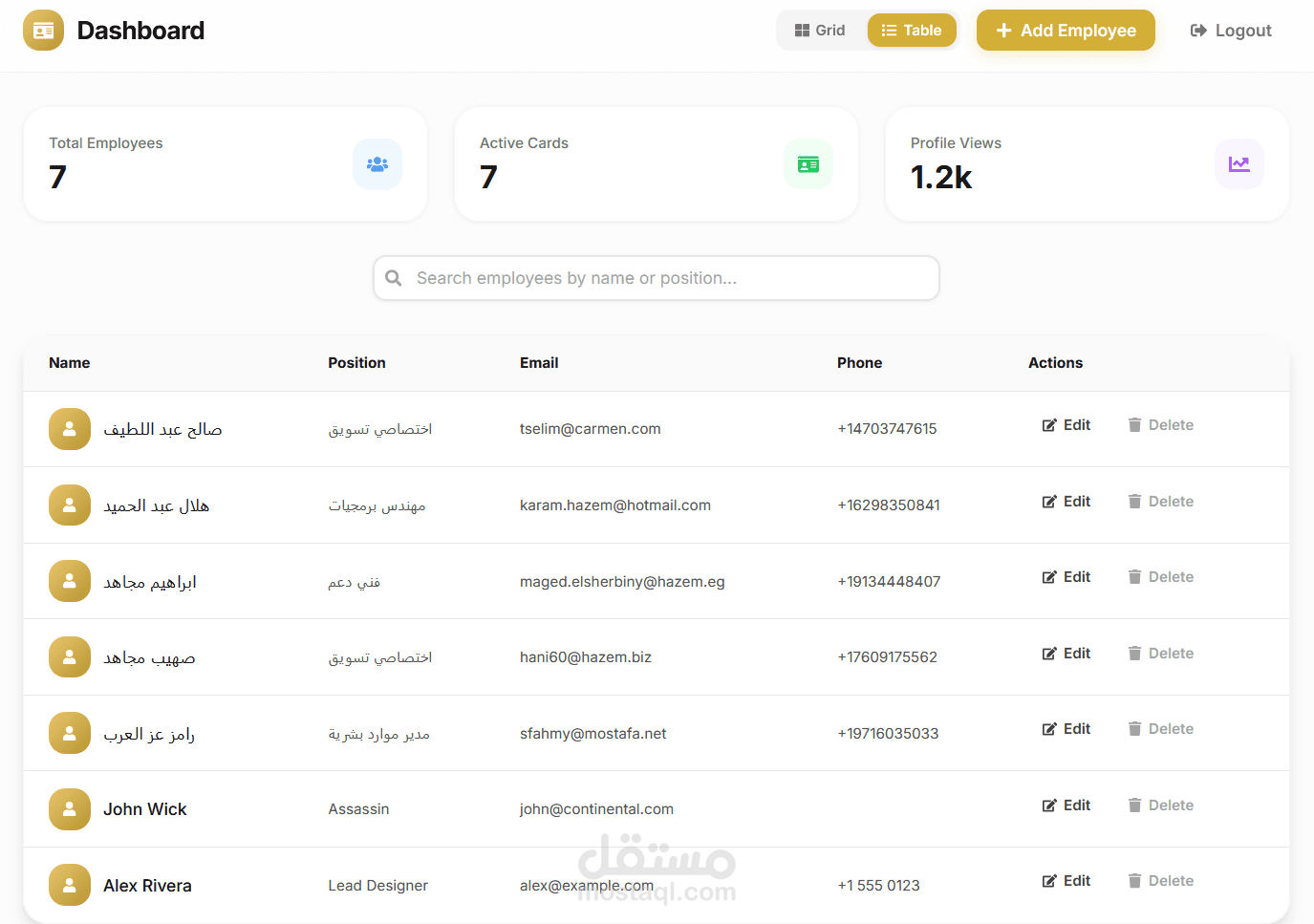Click avatar icon for maged.elsherbiny@hazem.eg row
The height and width of the screenshot is (924, 1314).
coord(70,581)
